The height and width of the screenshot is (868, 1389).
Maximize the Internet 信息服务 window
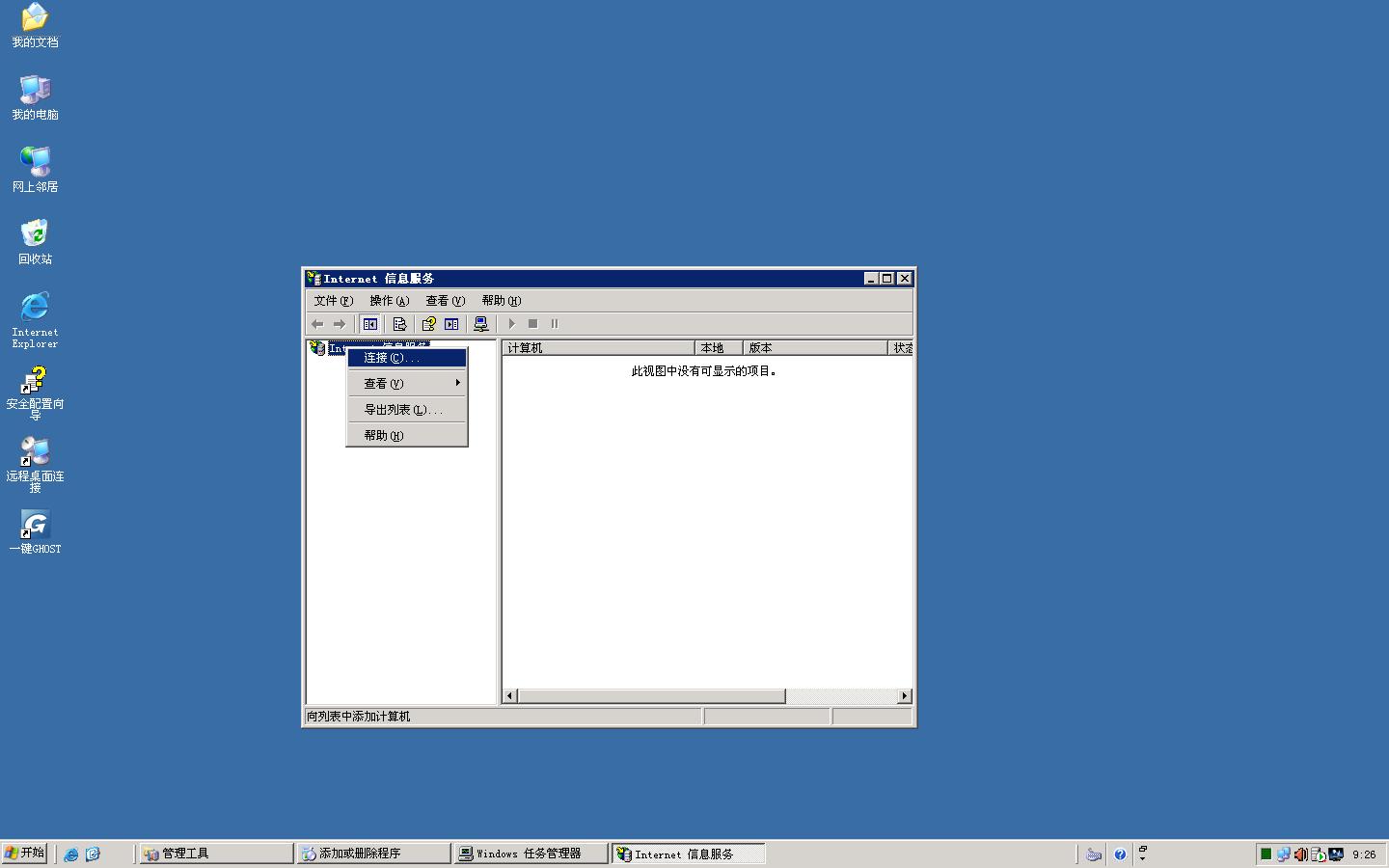pyautogui.click(x=886, y=279)
